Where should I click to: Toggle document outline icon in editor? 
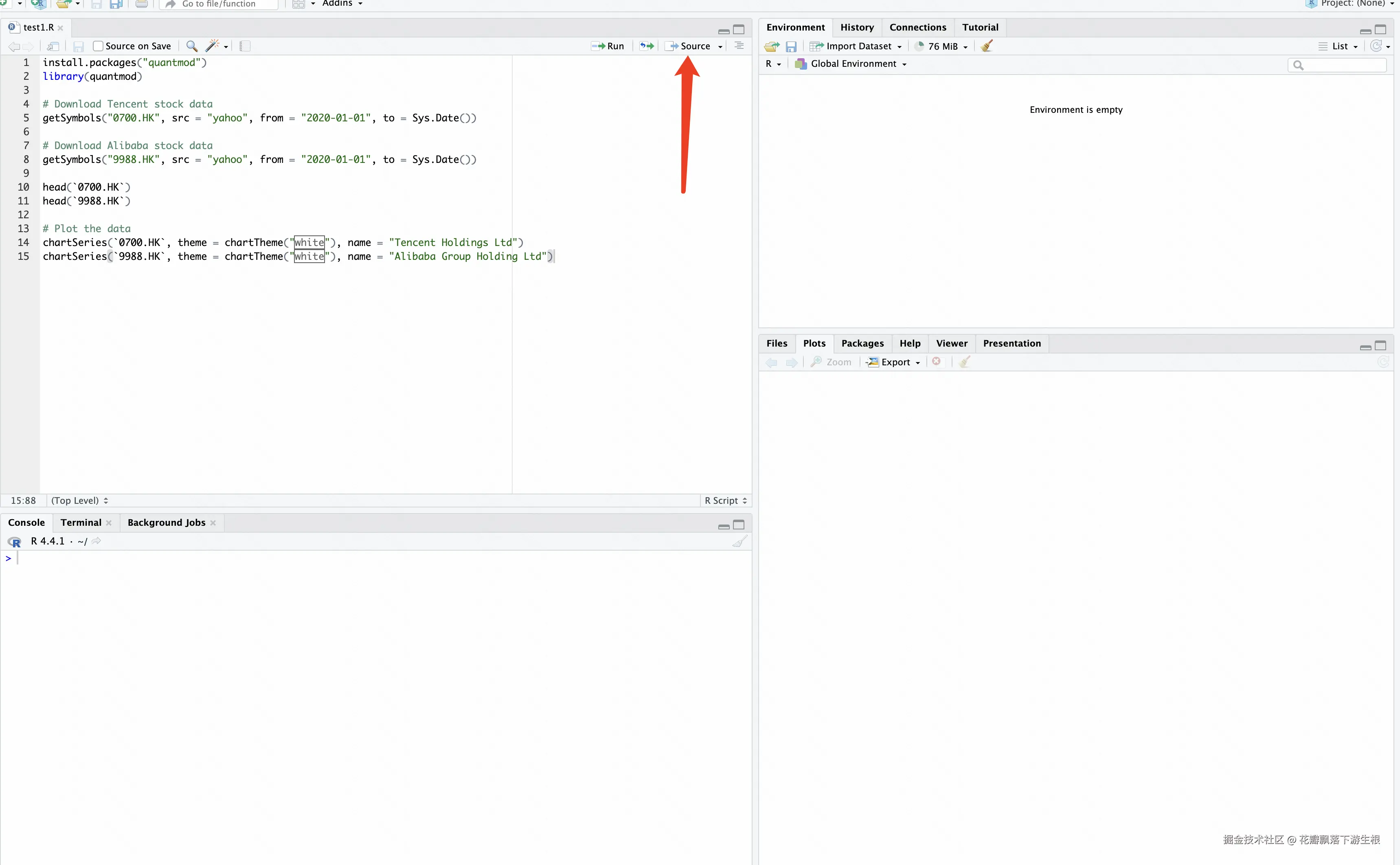(x=739, y=46)
